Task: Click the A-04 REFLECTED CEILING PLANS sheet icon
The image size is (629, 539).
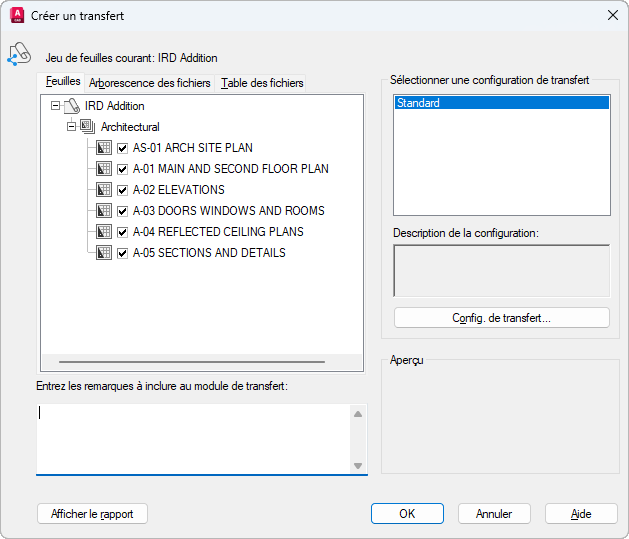Action: [x=104, y=232]
